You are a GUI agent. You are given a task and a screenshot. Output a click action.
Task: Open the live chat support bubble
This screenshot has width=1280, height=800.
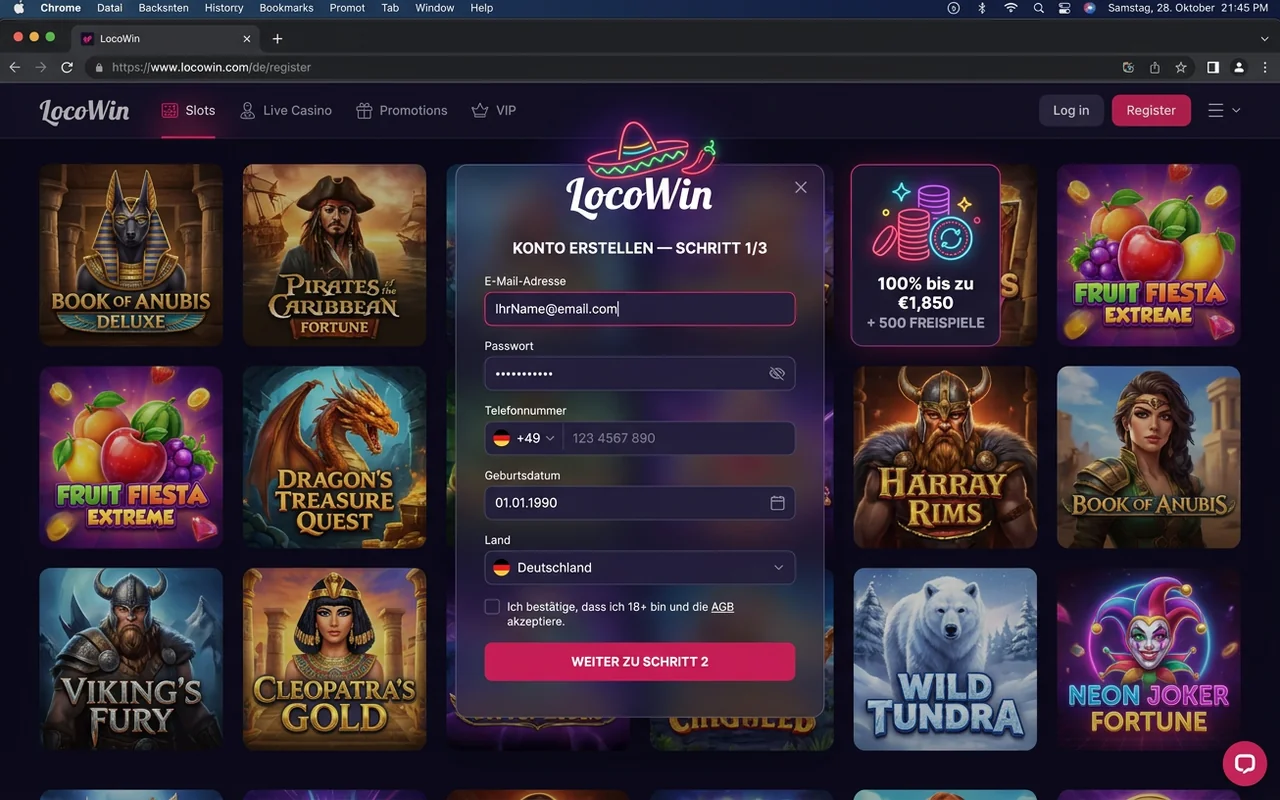point(1245,764)
